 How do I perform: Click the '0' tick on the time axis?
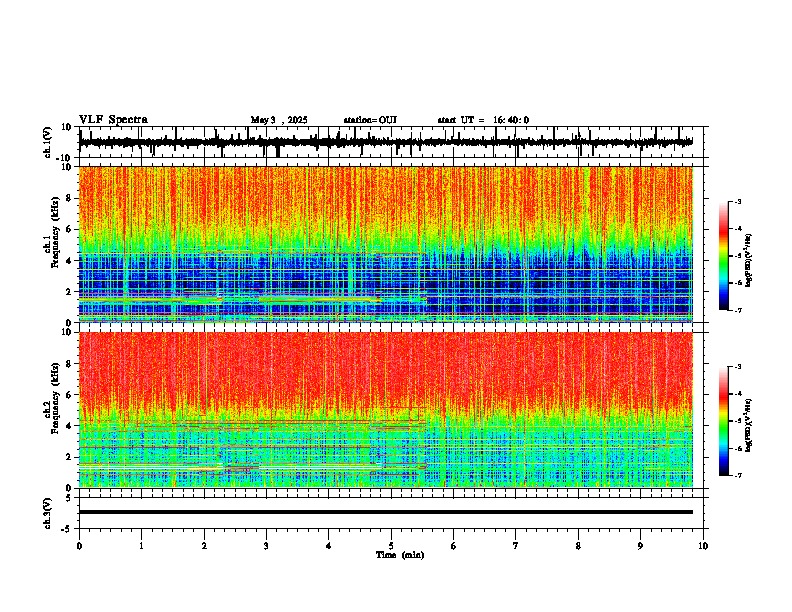79,546
